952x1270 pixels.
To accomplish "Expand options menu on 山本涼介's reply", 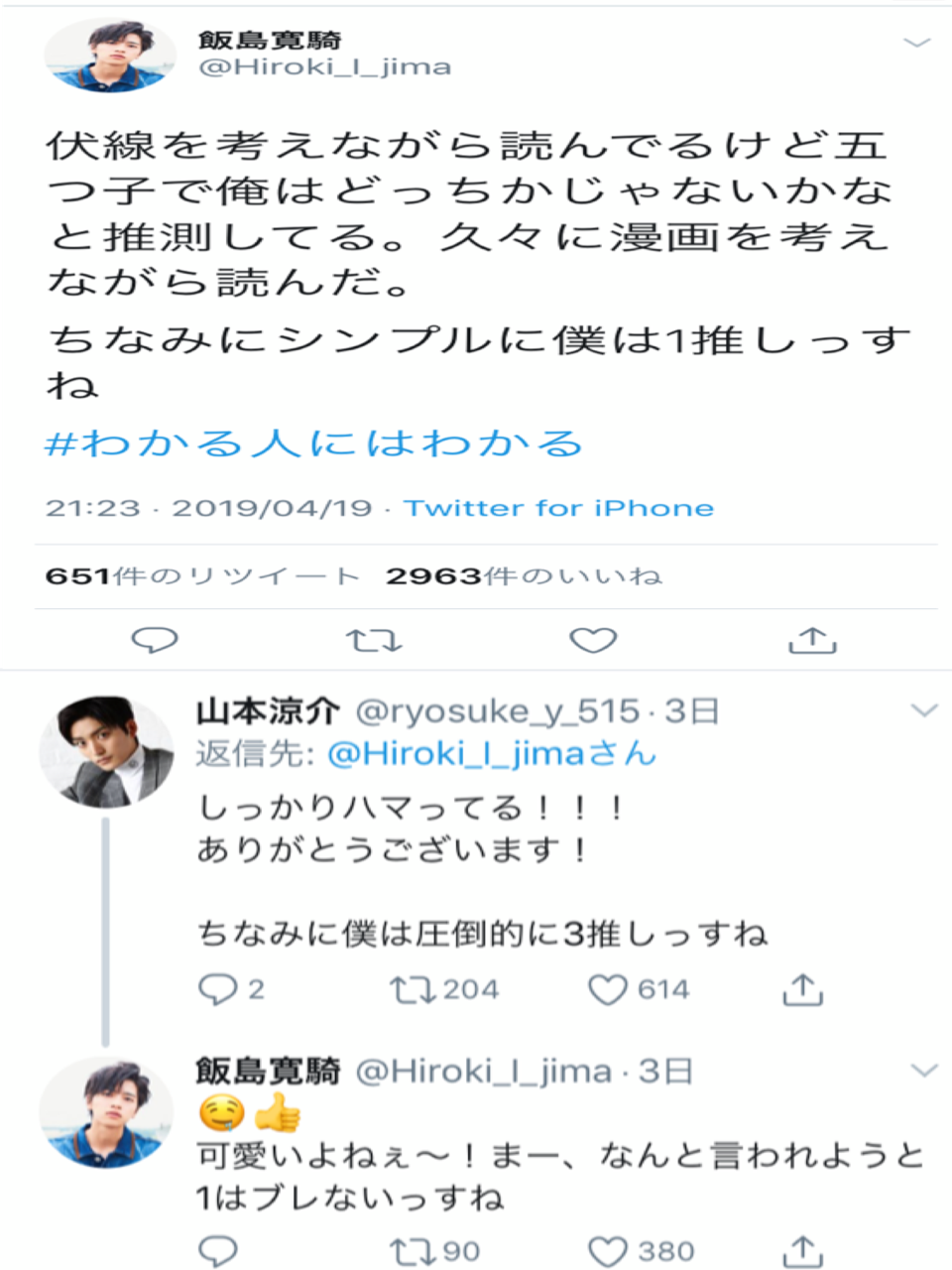I will (x=923, y=710).
